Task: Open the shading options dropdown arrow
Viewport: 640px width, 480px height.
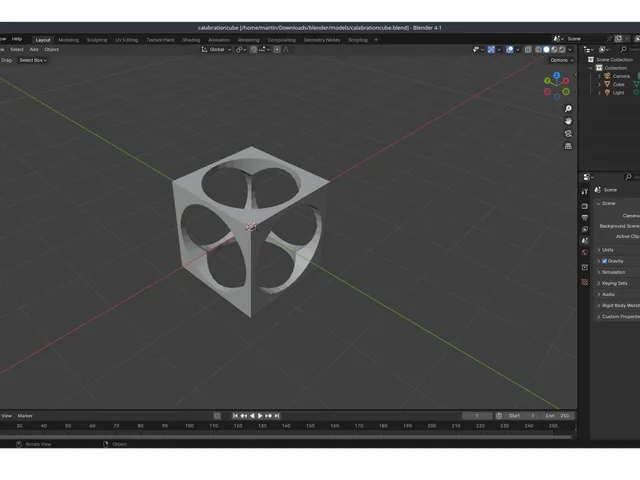Action: [570, 50]
